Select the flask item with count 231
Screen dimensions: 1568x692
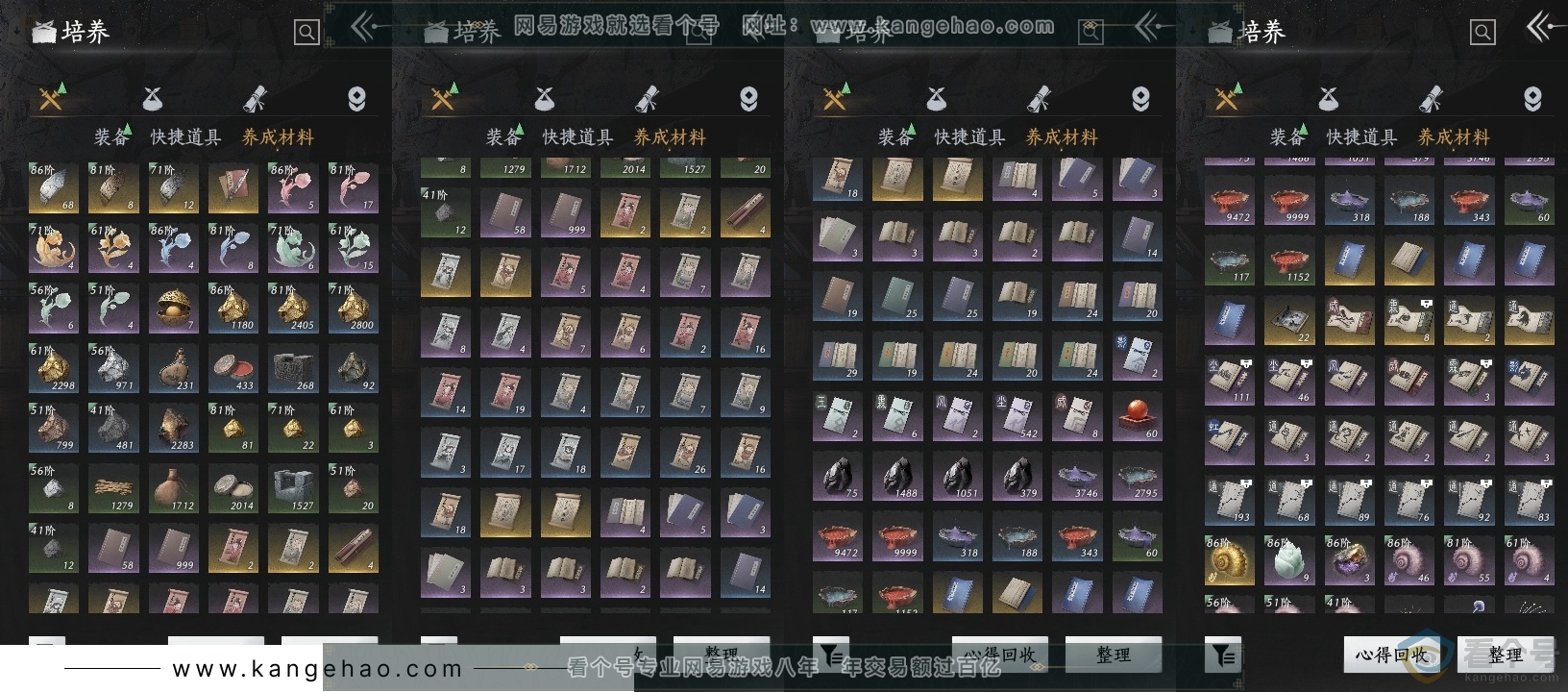pos(173,368)
